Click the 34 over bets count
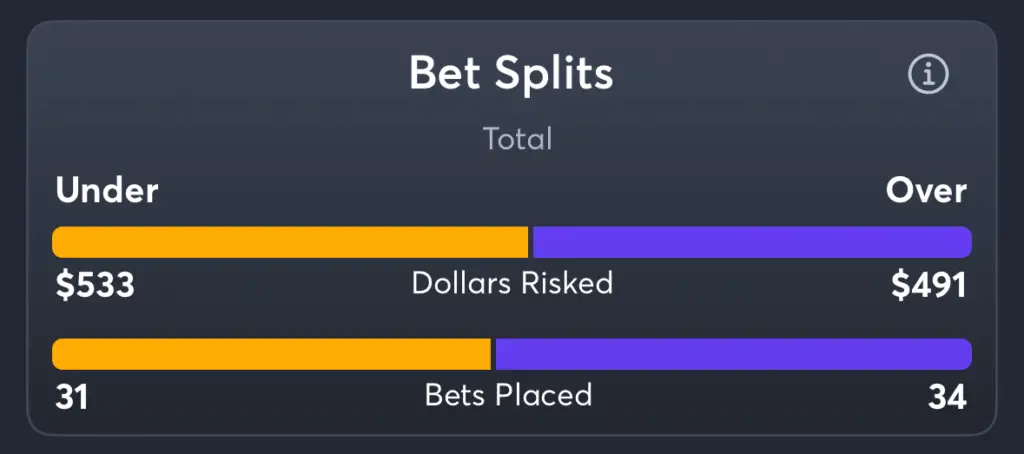This screenshot has width=1024, height=454. [947, 397]
